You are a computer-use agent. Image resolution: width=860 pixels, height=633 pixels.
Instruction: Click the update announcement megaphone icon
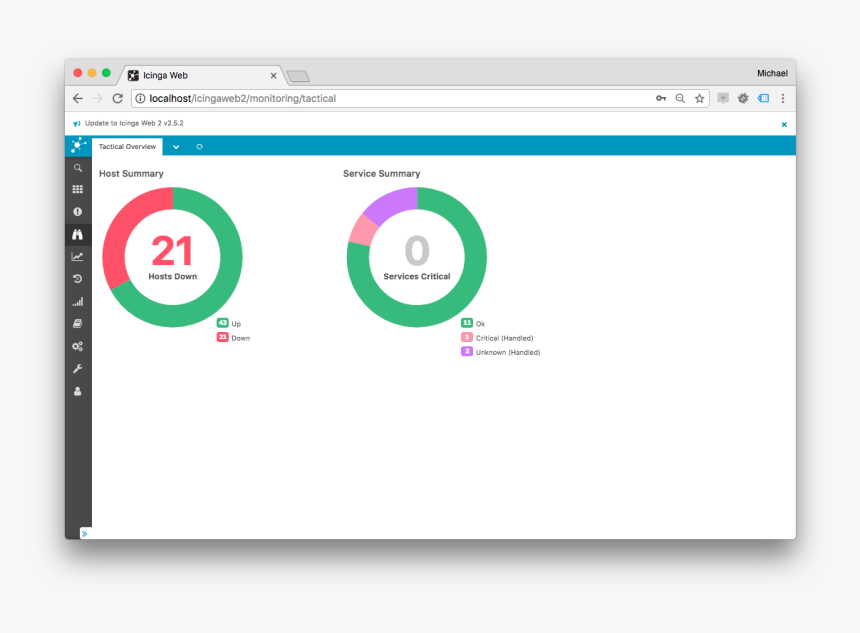point(77,123)
